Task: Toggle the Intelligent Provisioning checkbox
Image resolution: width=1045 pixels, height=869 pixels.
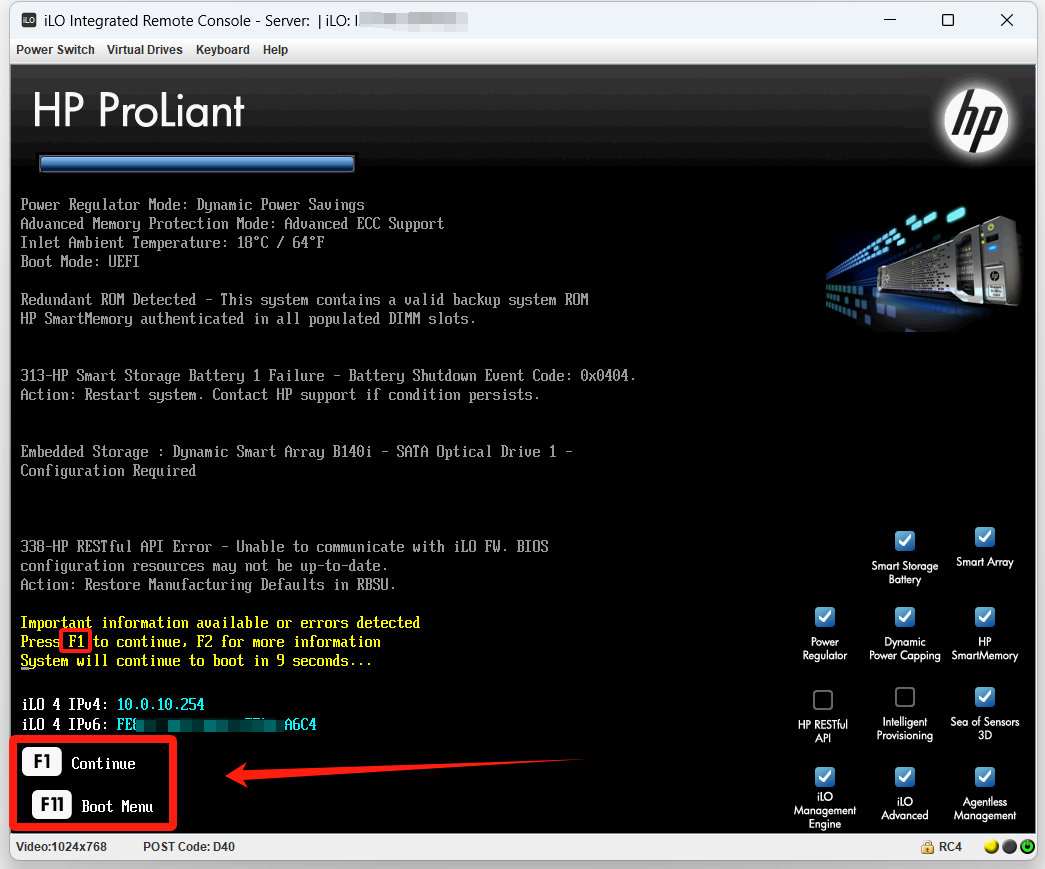Action: [904, 697]
